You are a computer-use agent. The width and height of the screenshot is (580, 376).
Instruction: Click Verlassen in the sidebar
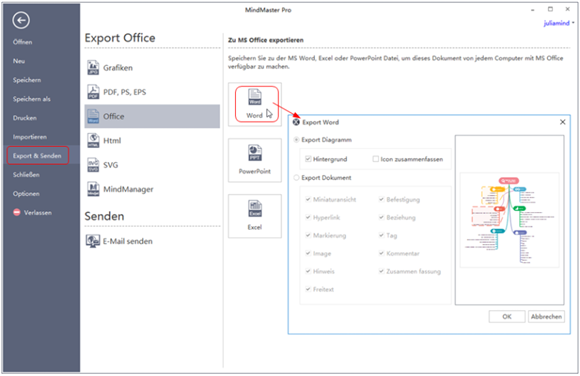[38, 212]
